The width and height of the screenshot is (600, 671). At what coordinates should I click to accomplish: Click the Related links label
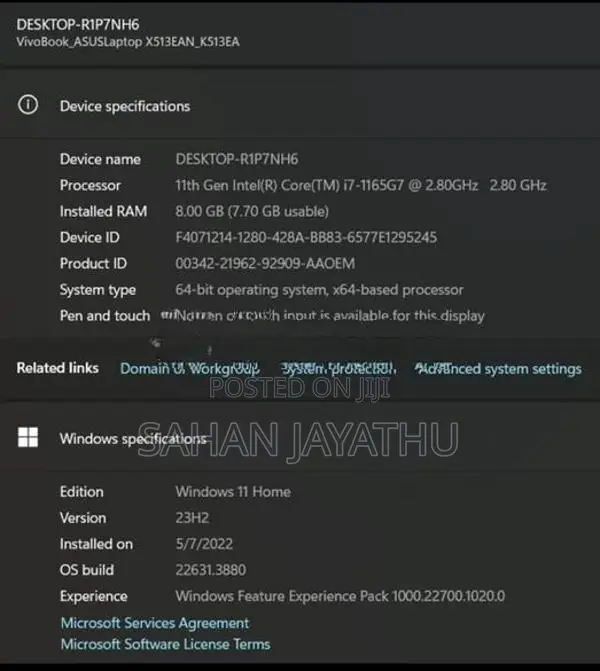(57, 368)
